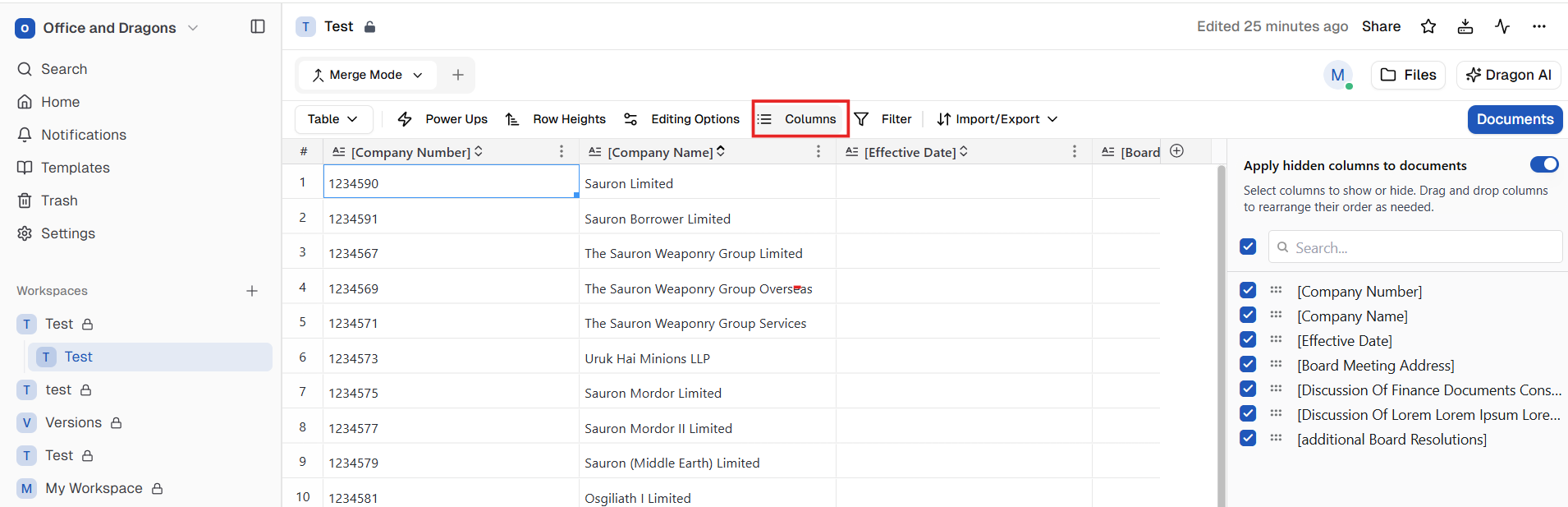The image size is (1568, 507).
Task: Click the [Board column header
Action: (1126, 152)
